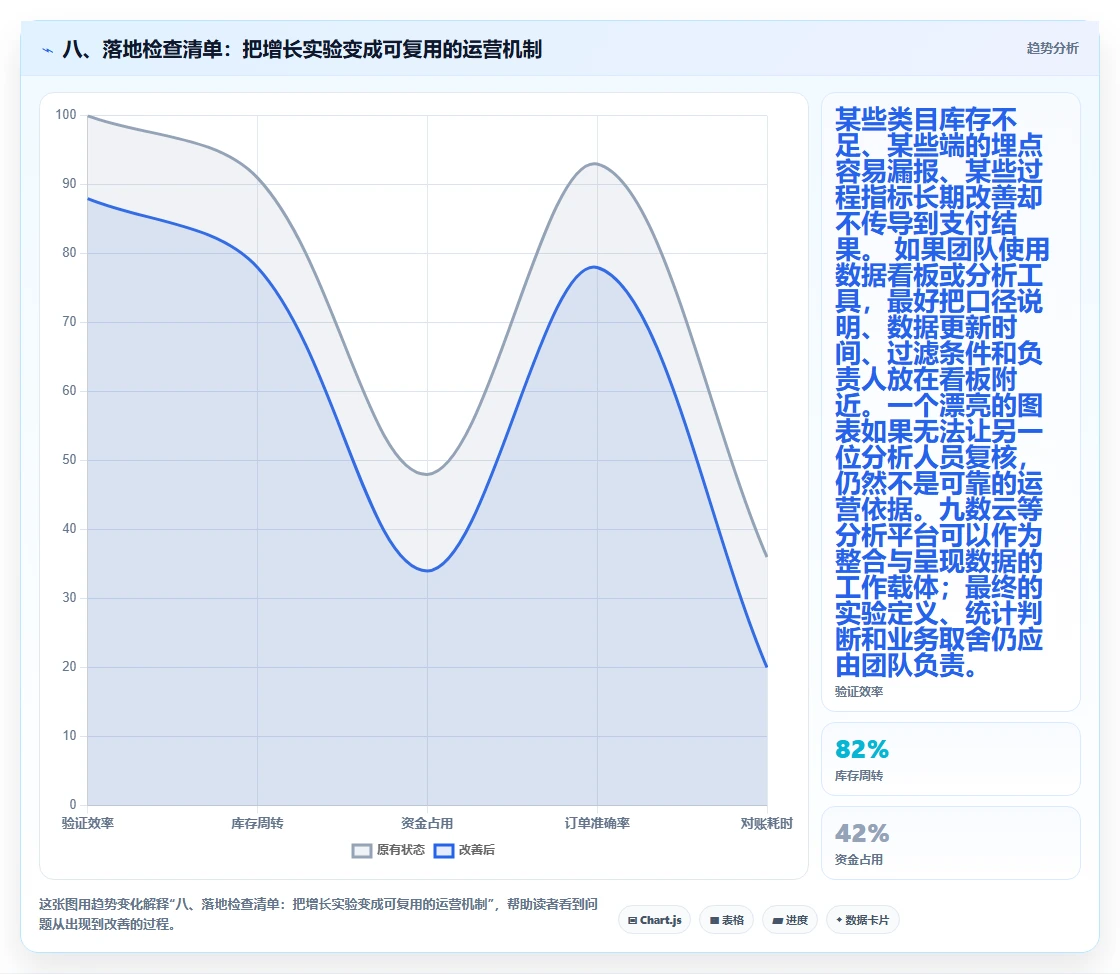Click the 趋势分析 label in header

pyautogui.click(x=1052, y=49)
